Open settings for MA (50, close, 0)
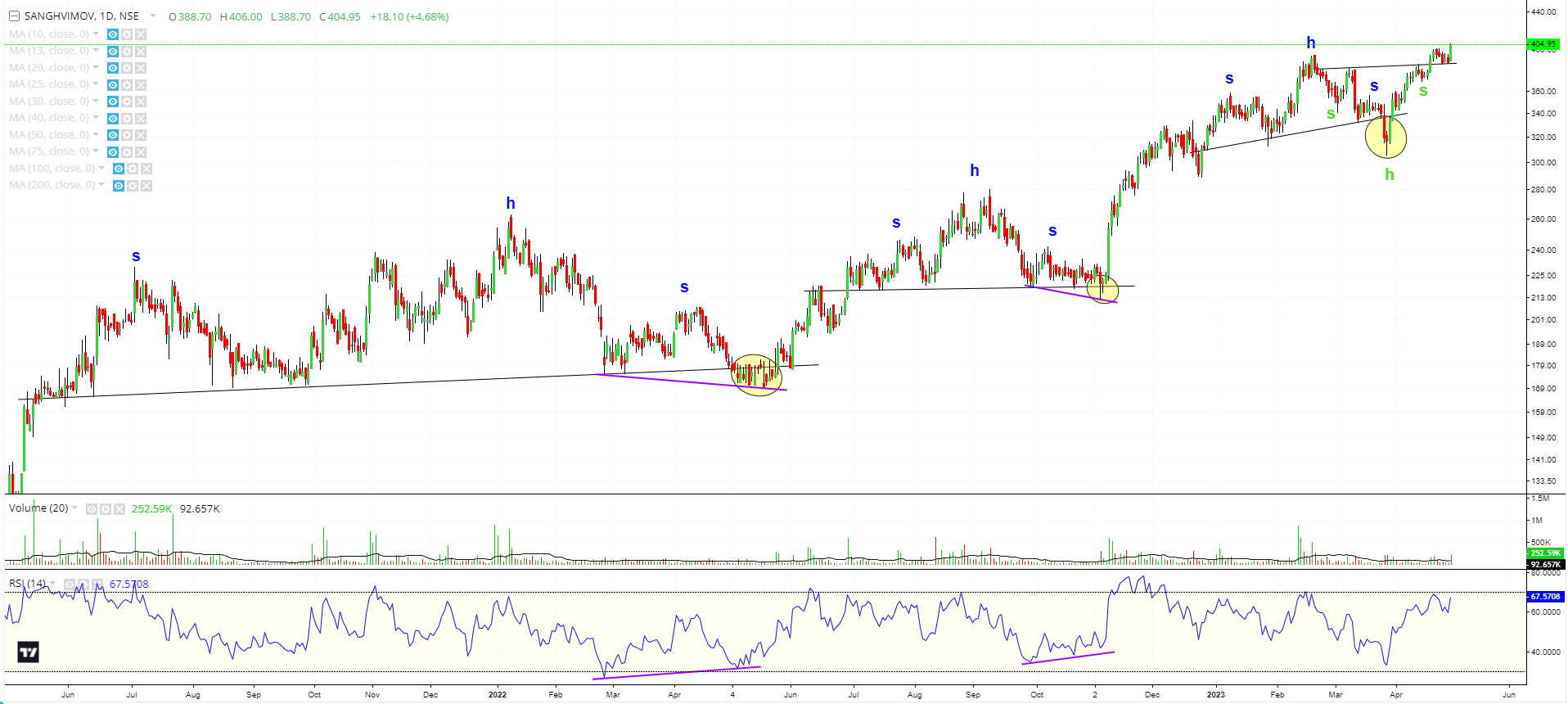Viewport: 1568px width, 704px height. 127,135
